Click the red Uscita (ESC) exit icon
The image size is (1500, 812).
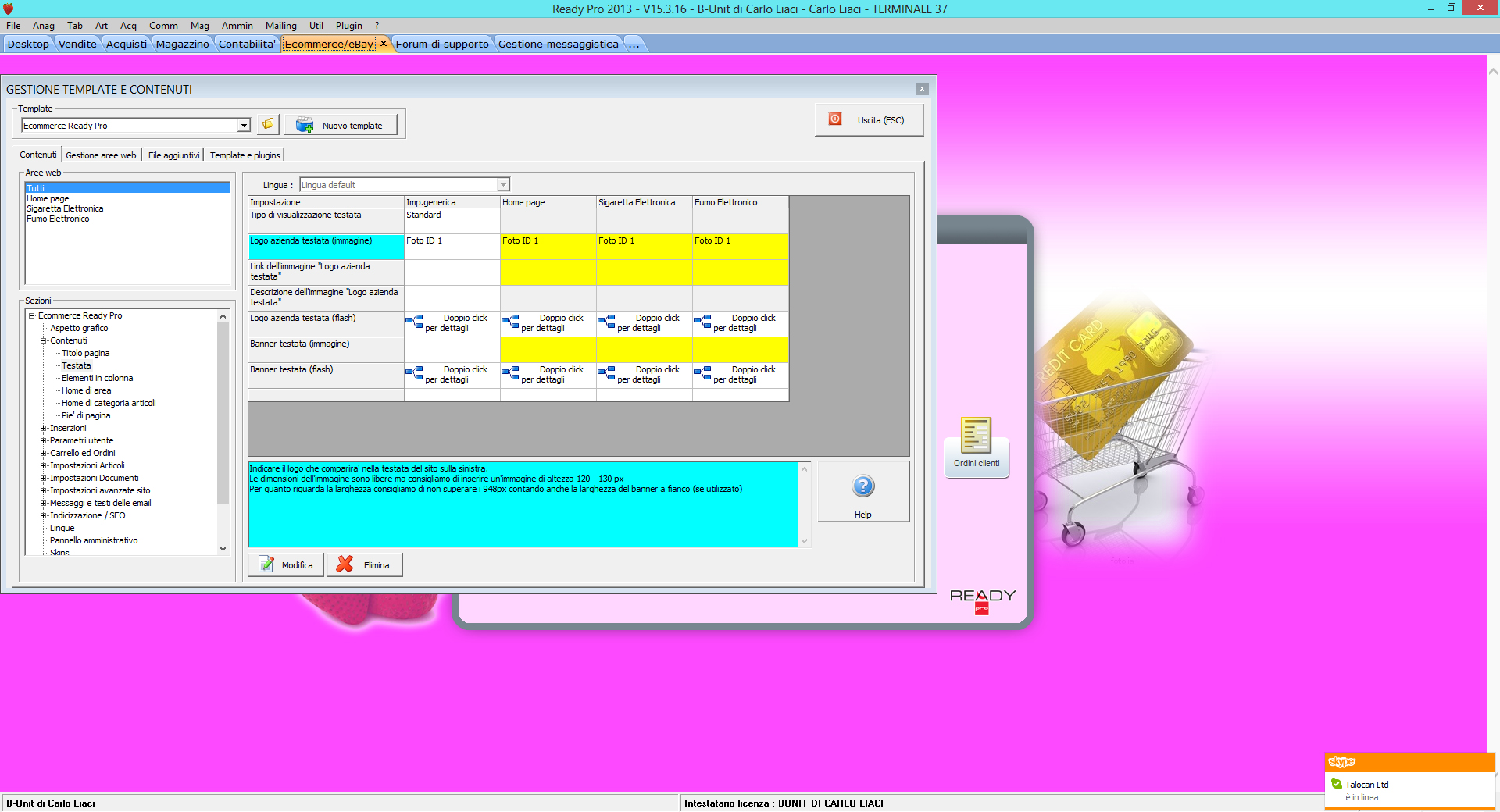click(835, 119)
